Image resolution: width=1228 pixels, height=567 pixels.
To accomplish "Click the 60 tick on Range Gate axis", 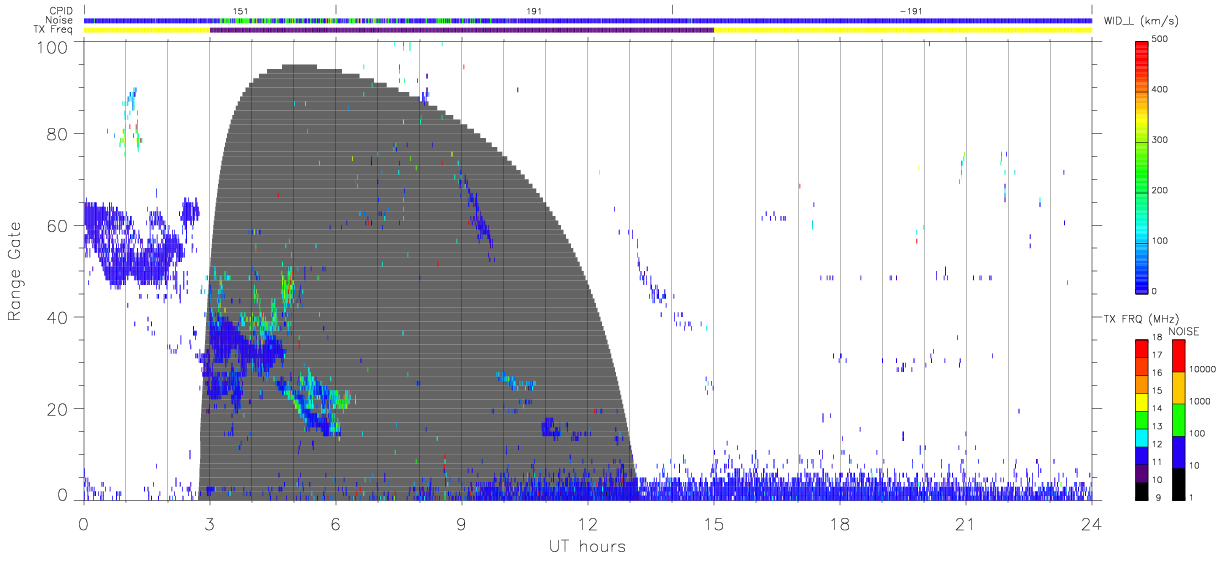I will (58, 226).
